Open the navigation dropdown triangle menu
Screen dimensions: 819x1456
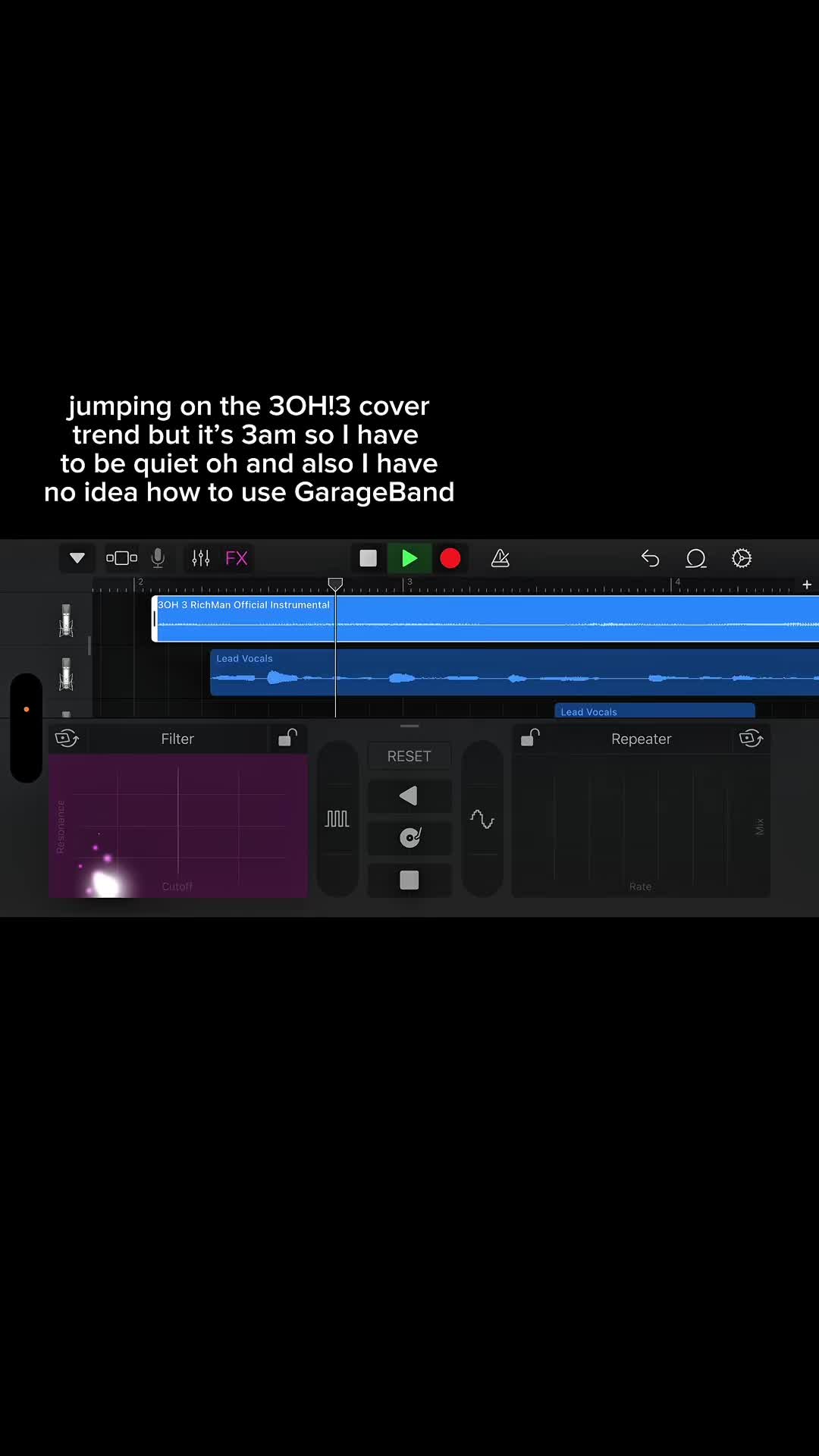[77, 558]
